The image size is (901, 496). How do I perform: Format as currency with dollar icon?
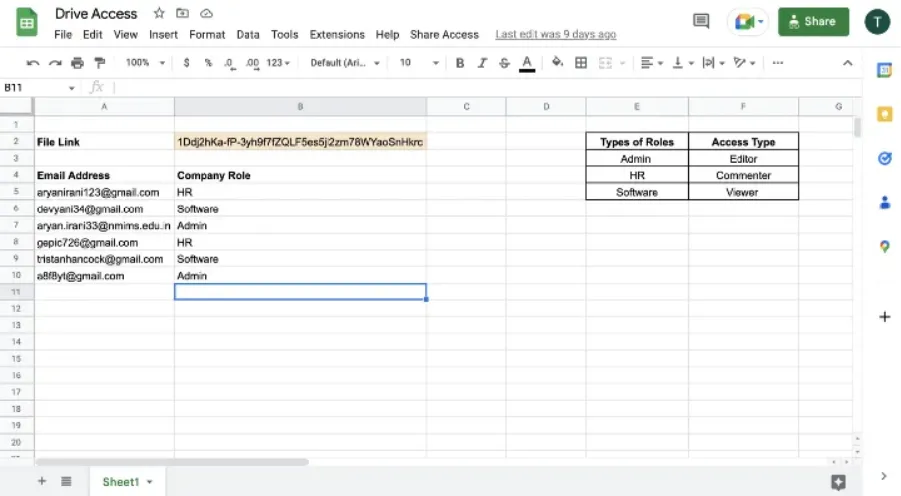(x=186, y=63)
